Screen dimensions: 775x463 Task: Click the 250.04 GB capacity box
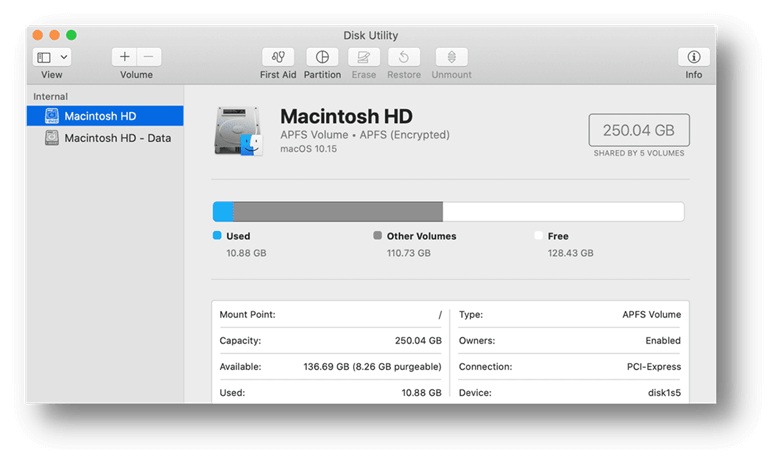pos(639,130)
